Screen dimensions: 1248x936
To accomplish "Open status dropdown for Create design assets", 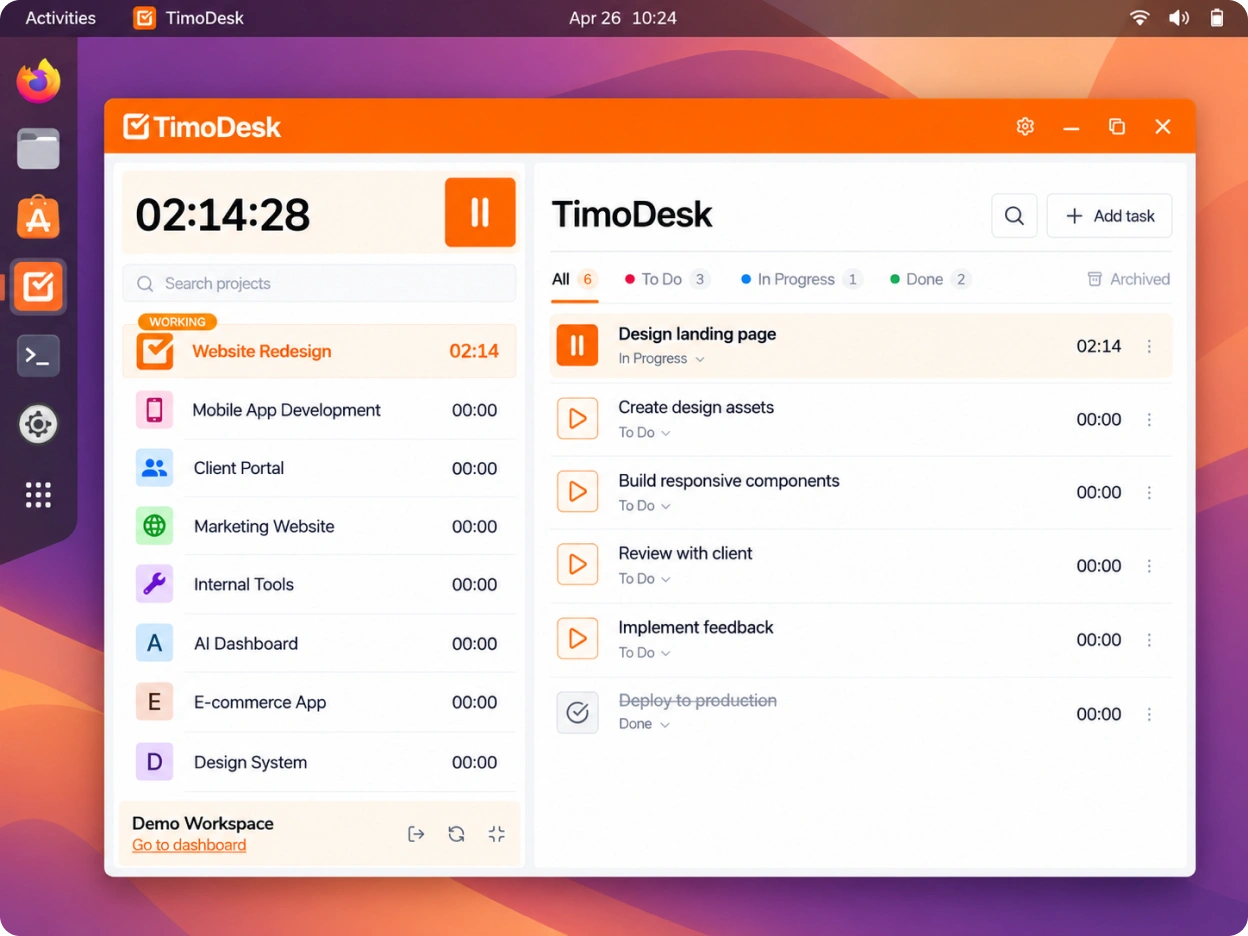I will coord(645,433).
